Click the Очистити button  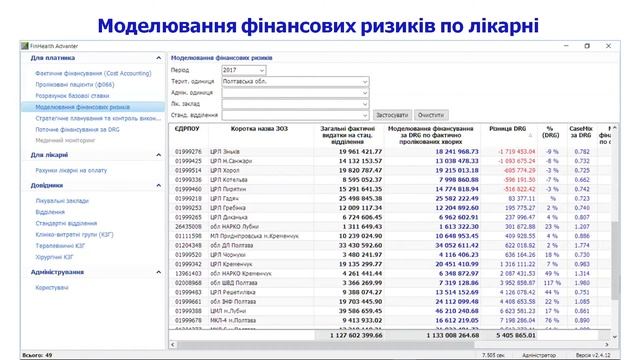click(x=431, y=115)
